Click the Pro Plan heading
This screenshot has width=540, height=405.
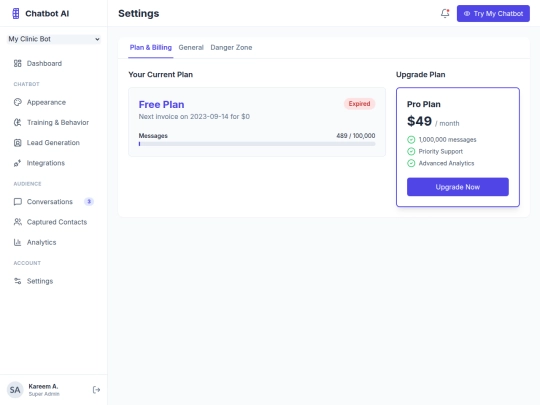(x=424, y=104)
